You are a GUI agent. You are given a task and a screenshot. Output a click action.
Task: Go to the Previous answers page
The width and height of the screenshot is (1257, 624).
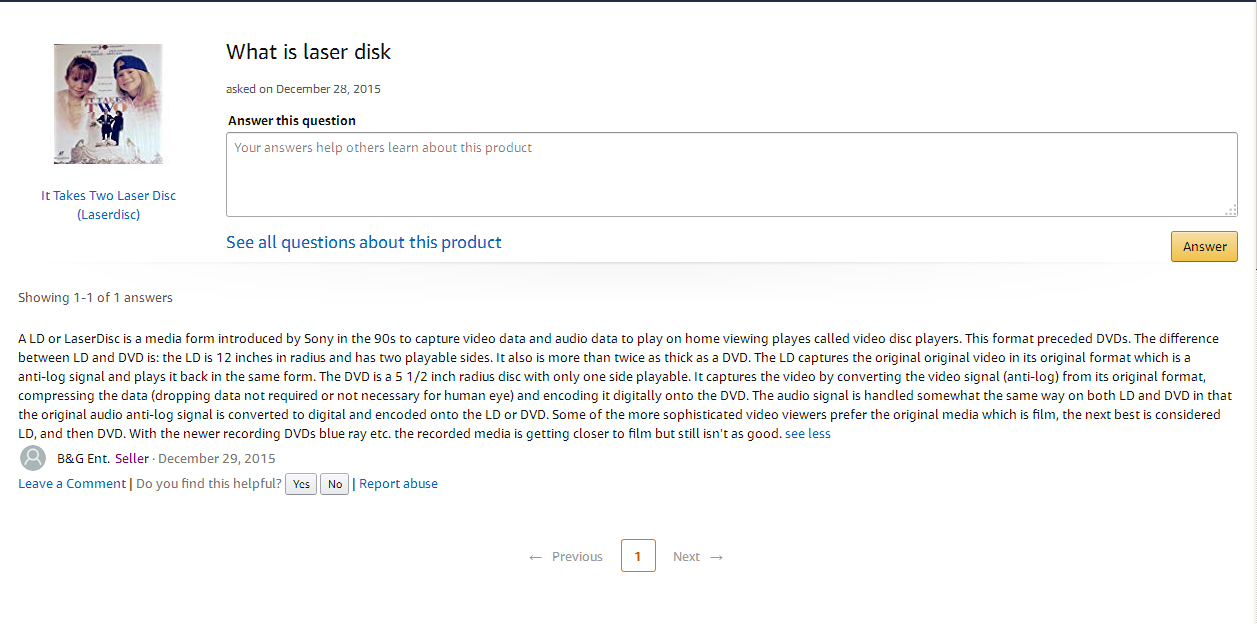tap(566, 557)
